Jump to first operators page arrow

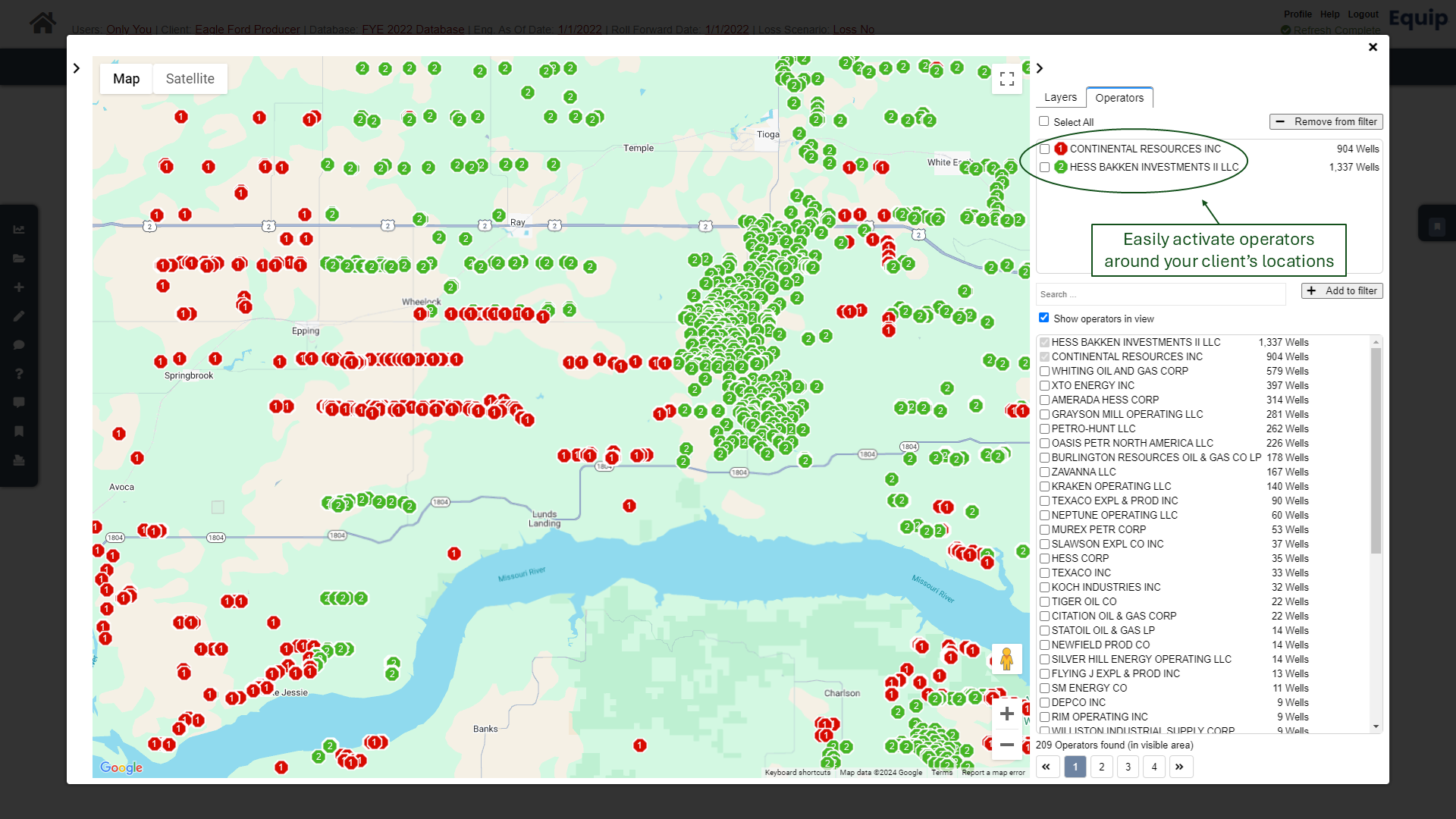pyautogui.click(x=1046, y=767)
